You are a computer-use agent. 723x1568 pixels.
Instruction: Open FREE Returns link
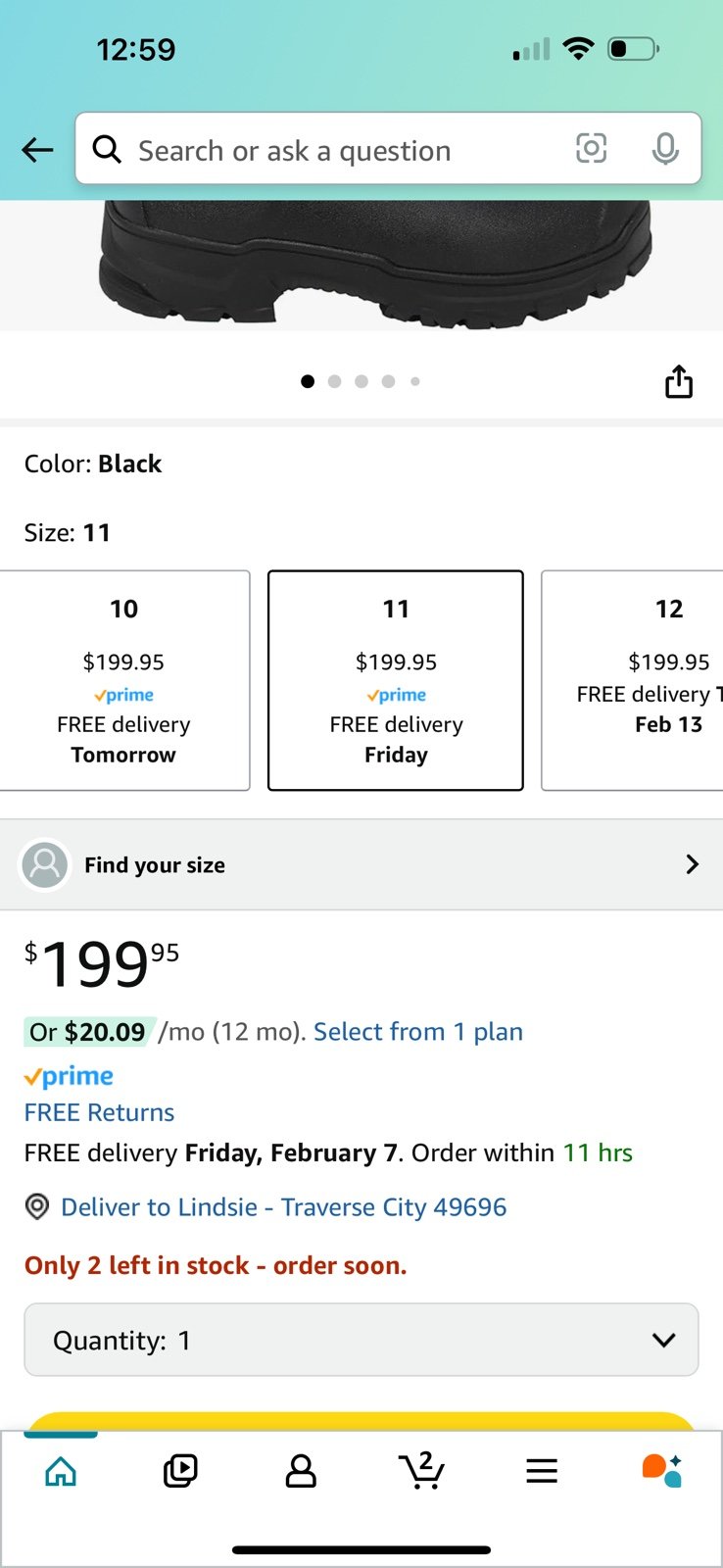tap(99, 1112)
